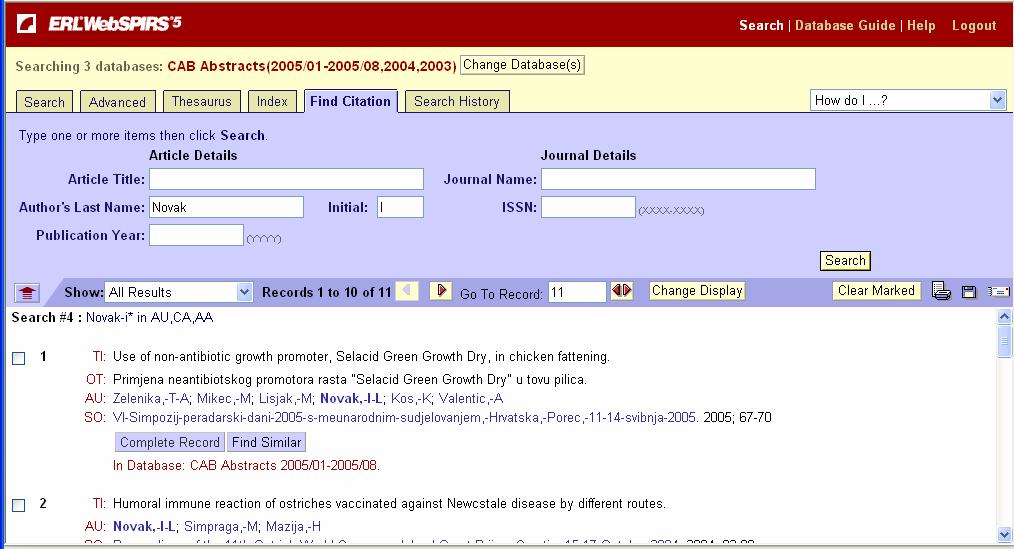Open the Thesaurus tab
The height and width of the screenshot is (549, 1014).
click(x=202, y=102)
